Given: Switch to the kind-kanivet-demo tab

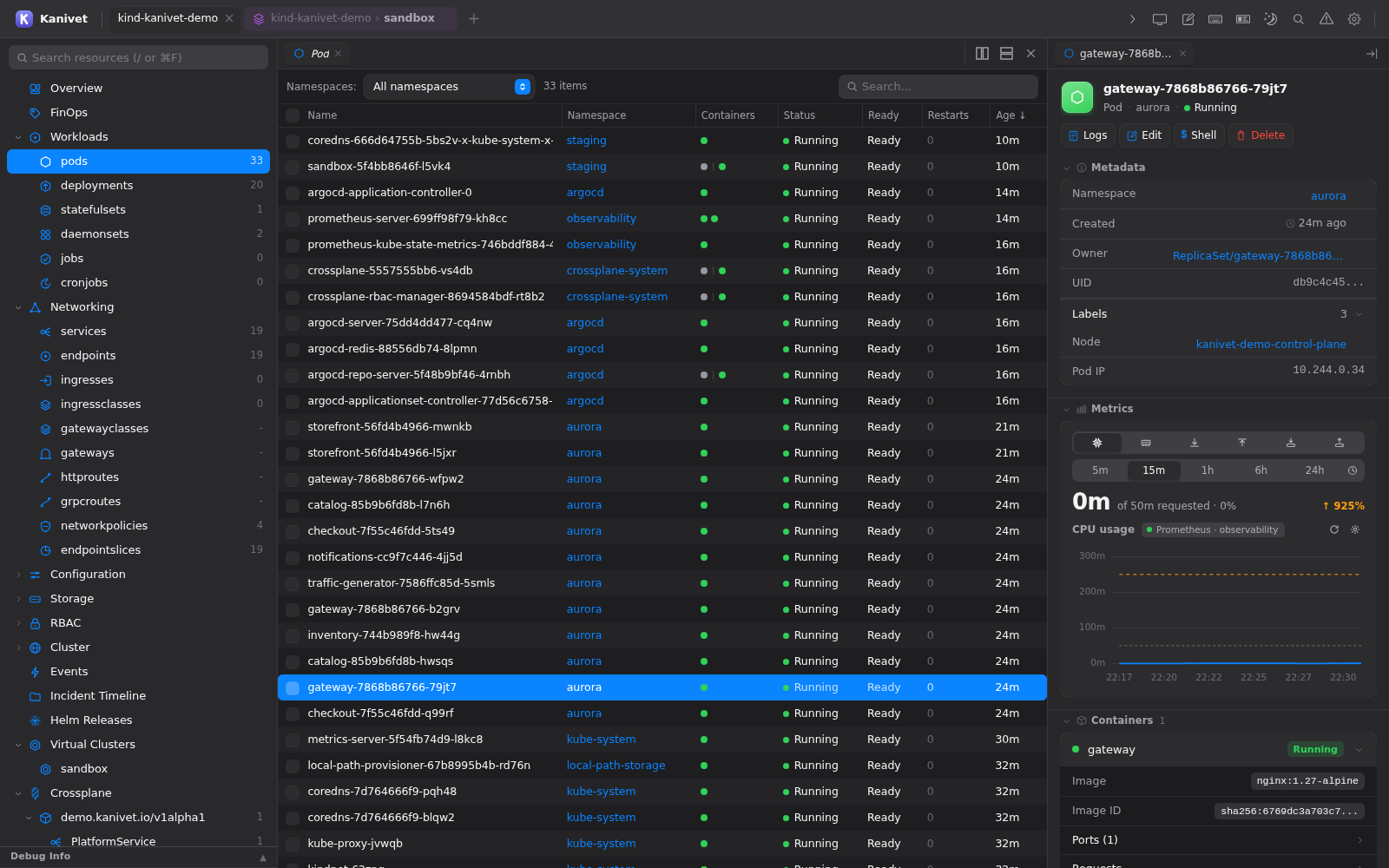Looking at the screenshot, I should point(168,18).
